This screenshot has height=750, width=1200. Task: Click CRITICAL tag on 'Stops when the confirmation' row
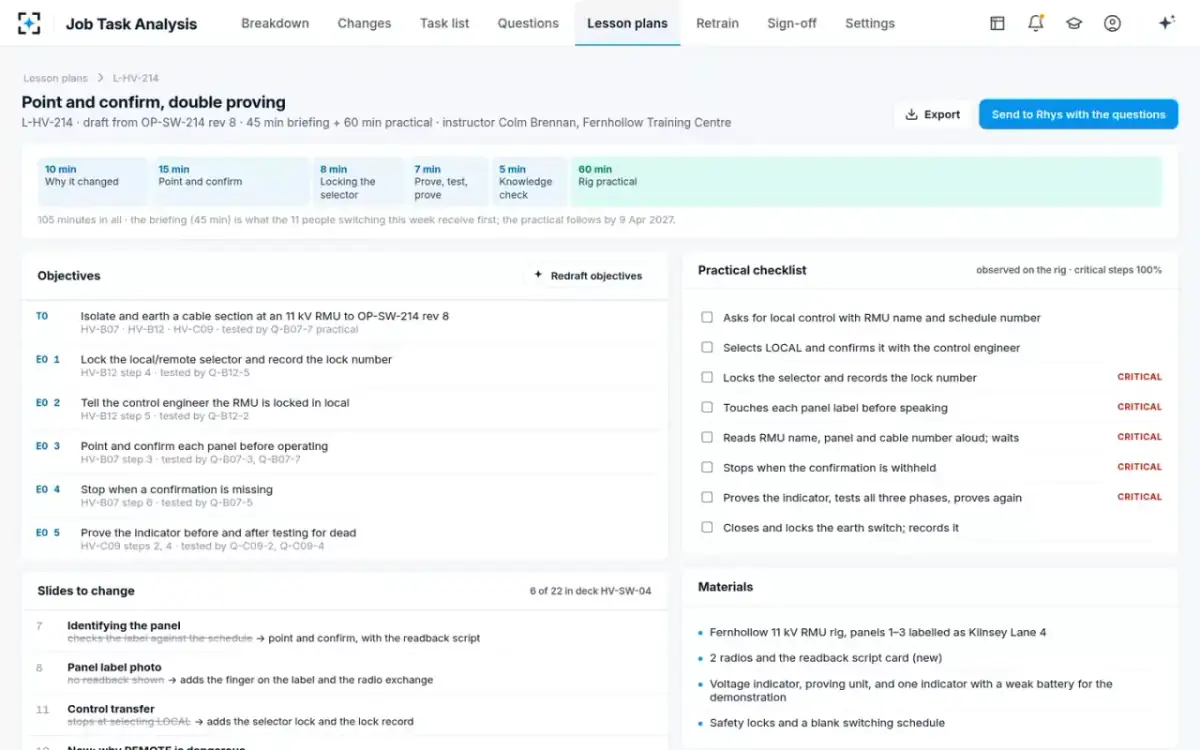1139,467
